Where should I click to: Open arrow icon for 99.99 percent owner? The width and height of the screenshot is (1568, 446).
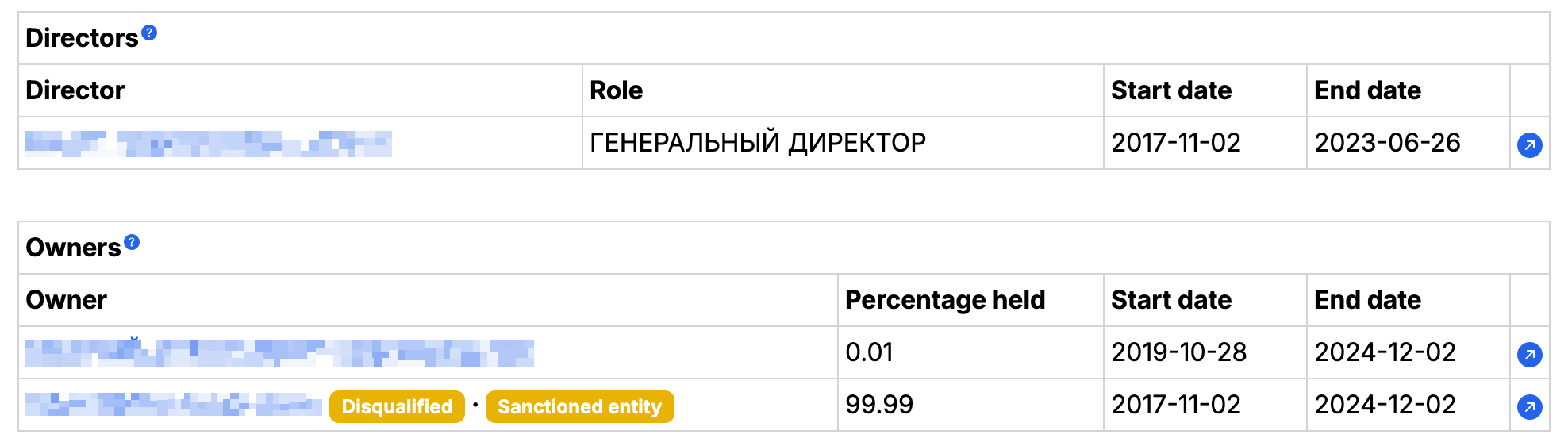(x=1529, y=407)
